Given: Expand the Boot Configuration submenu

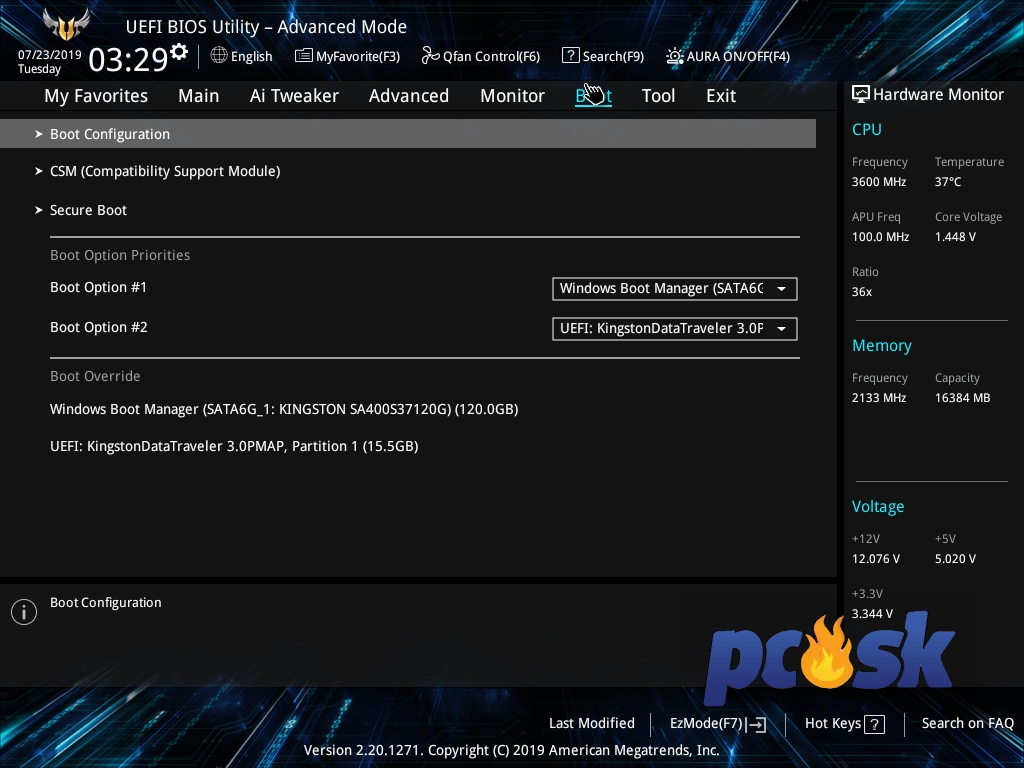Looking at the screenshot, I should [x=408, y=134].
